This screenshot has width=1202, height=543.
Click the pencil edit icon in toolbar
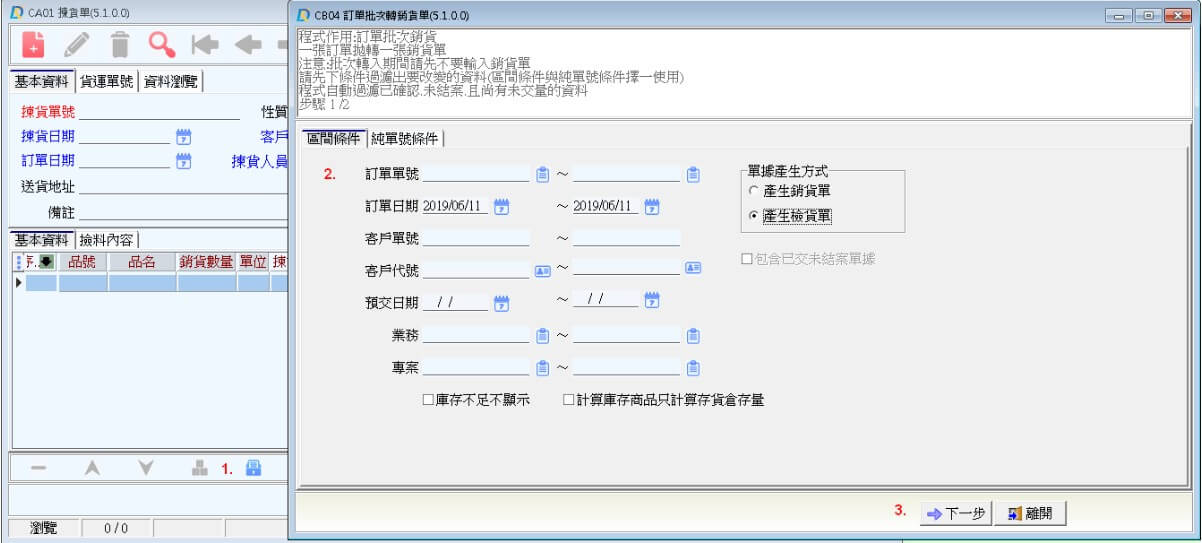point(77,44)
